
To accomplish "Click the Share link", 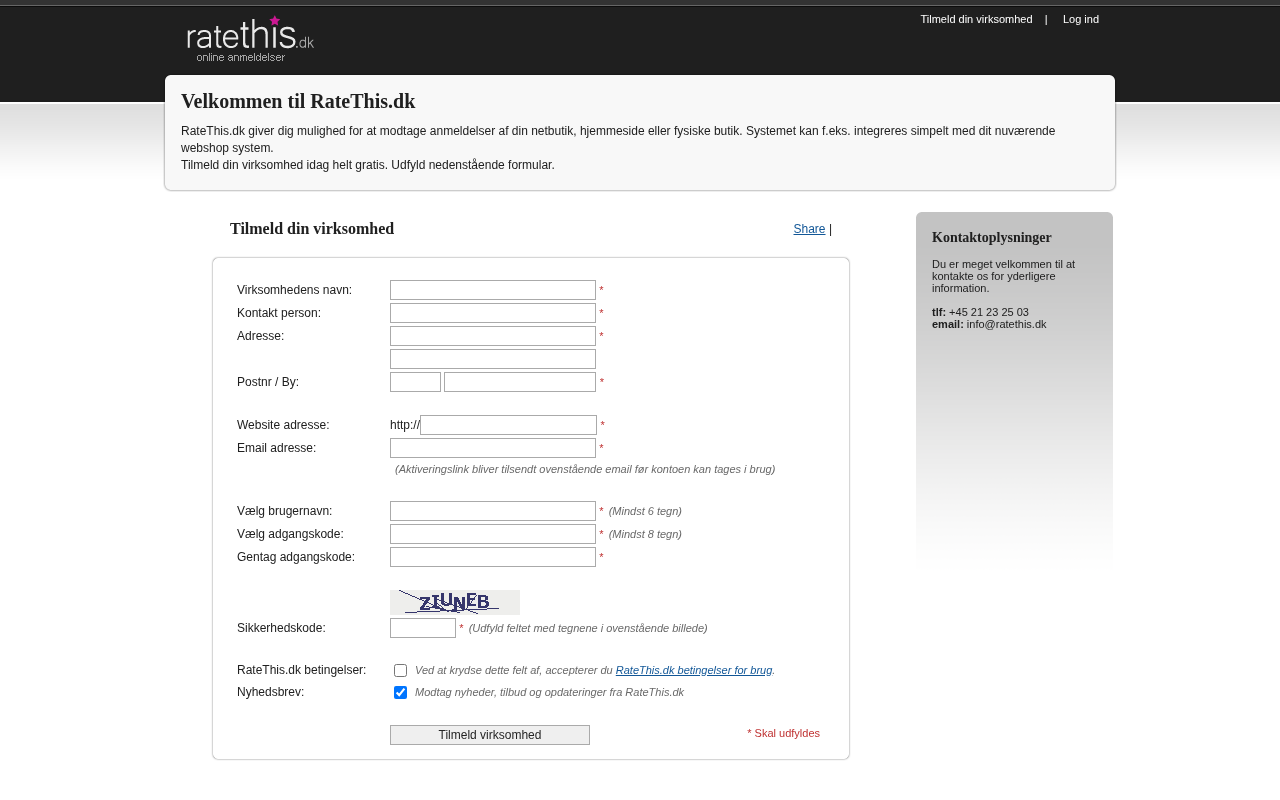I will [x=809, y=229].
